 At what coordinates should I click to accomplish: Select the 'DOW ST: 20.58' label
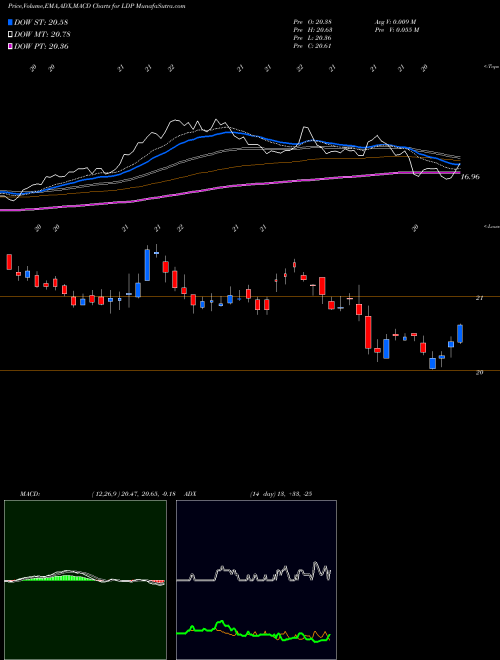(x=41, y=22)
